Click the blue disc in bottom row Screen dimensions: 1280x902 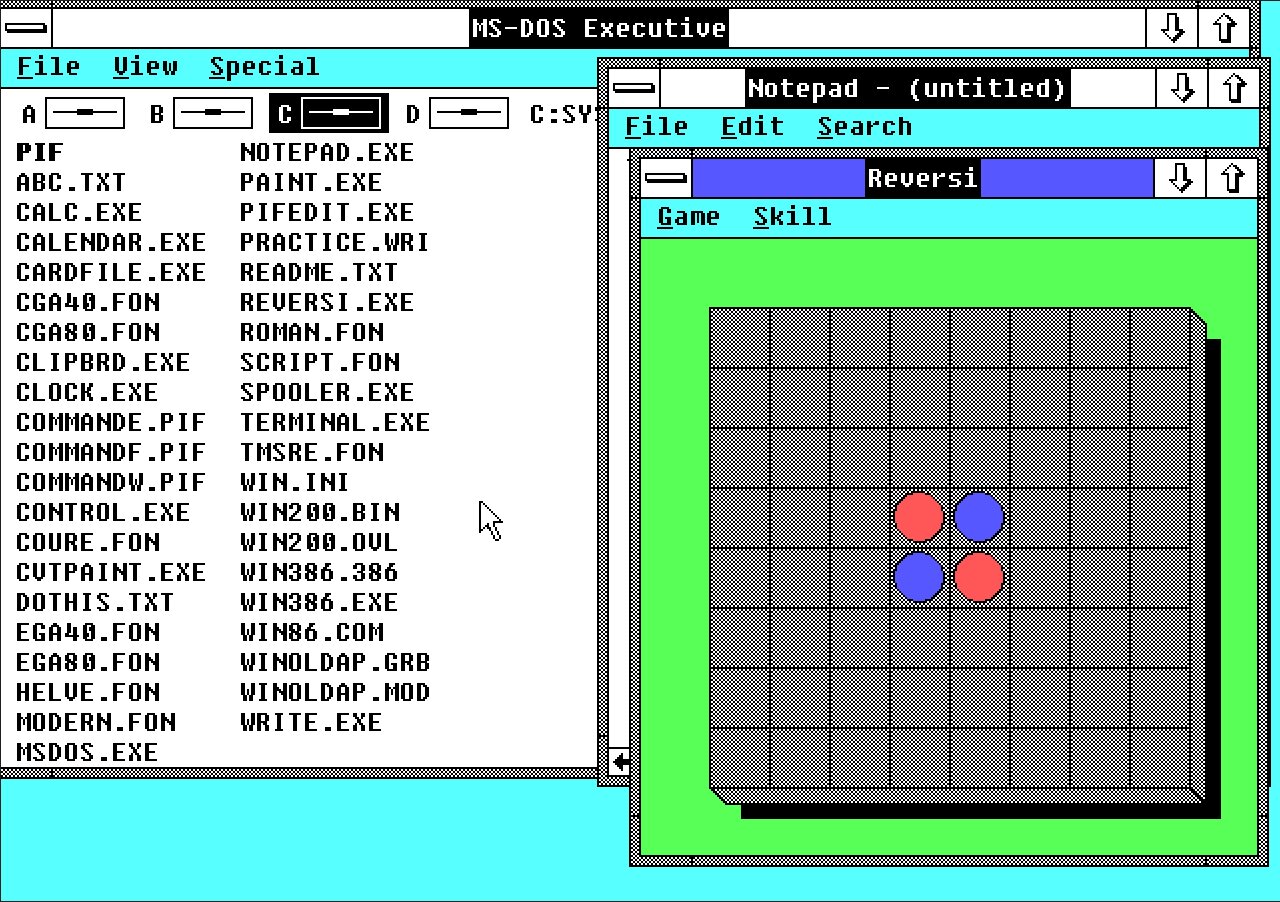point(919,577)
